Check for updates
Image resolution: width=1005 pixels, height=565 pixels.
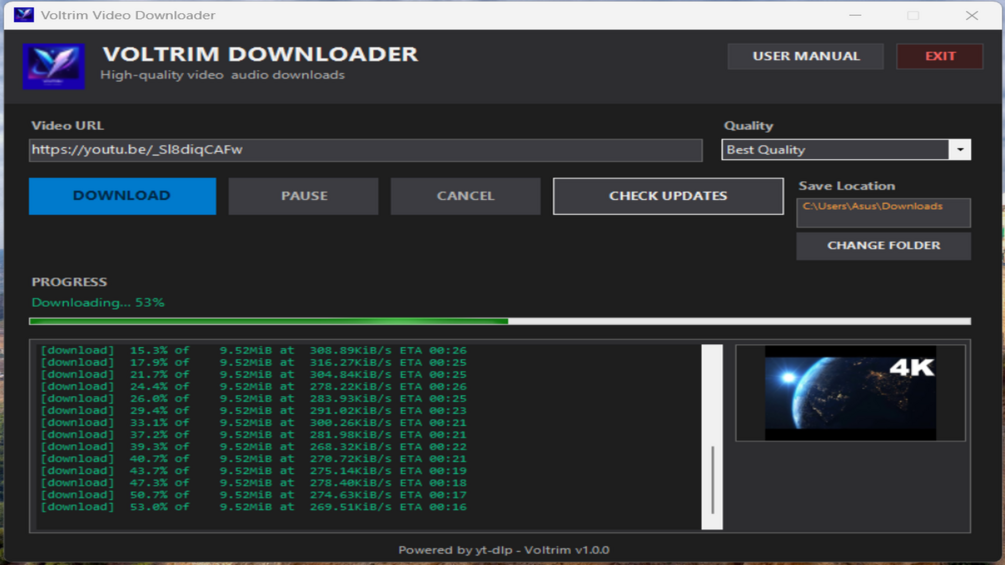tap(668, 196)
